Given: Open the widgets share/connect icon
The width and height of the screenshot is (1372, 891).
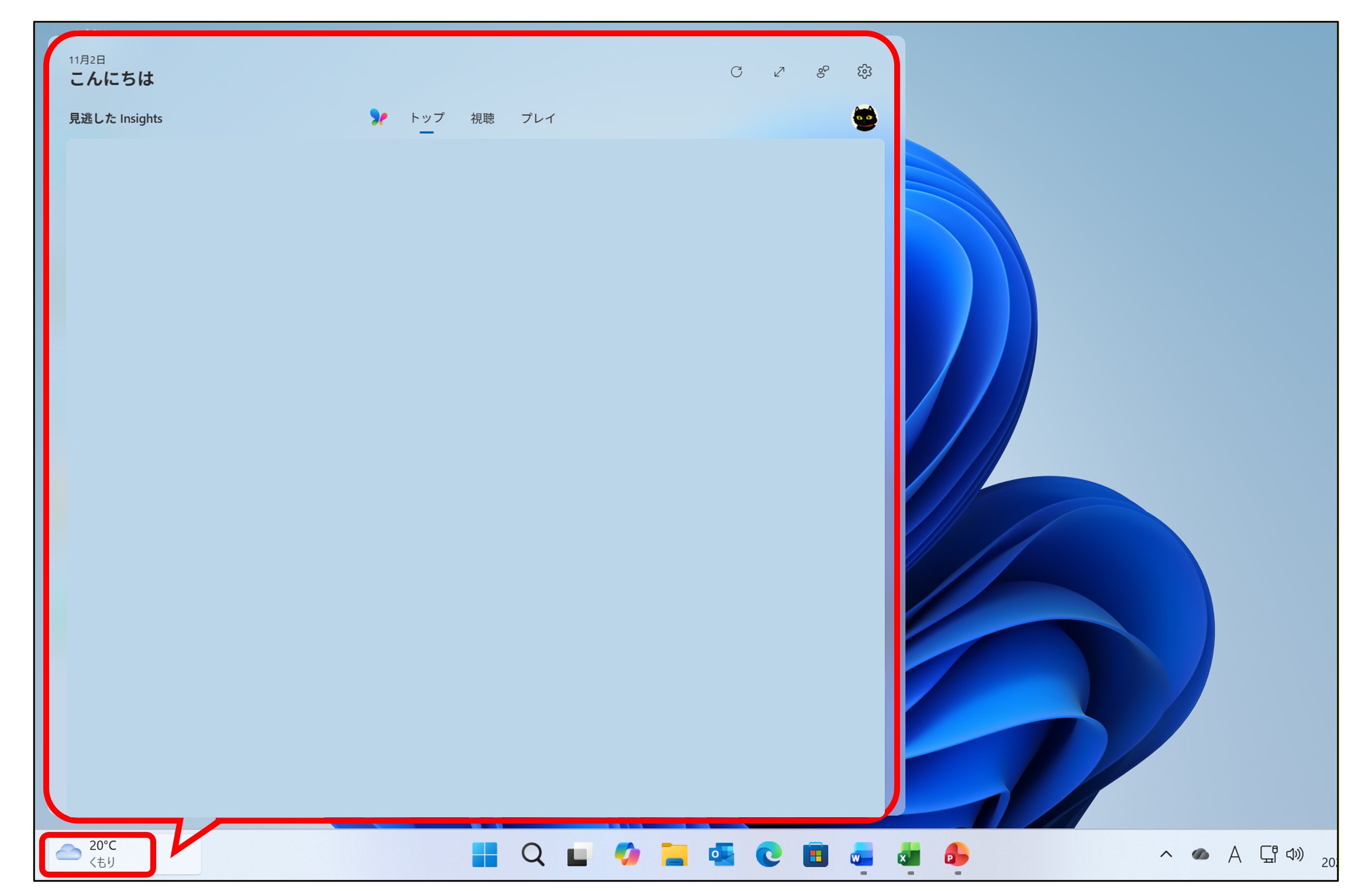Looking at the screenshot, I should pyautogui.click(x=822, y=71).
